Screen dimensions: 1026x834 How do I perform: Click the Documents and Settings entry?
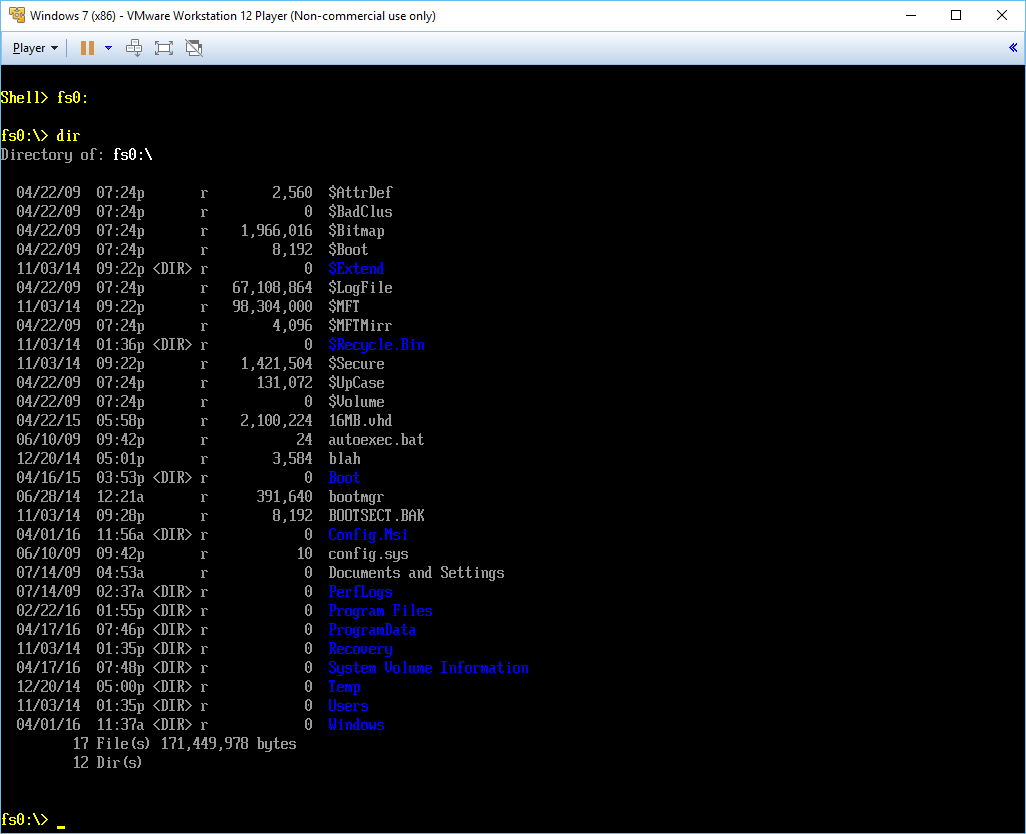click(x=416, y=572)
